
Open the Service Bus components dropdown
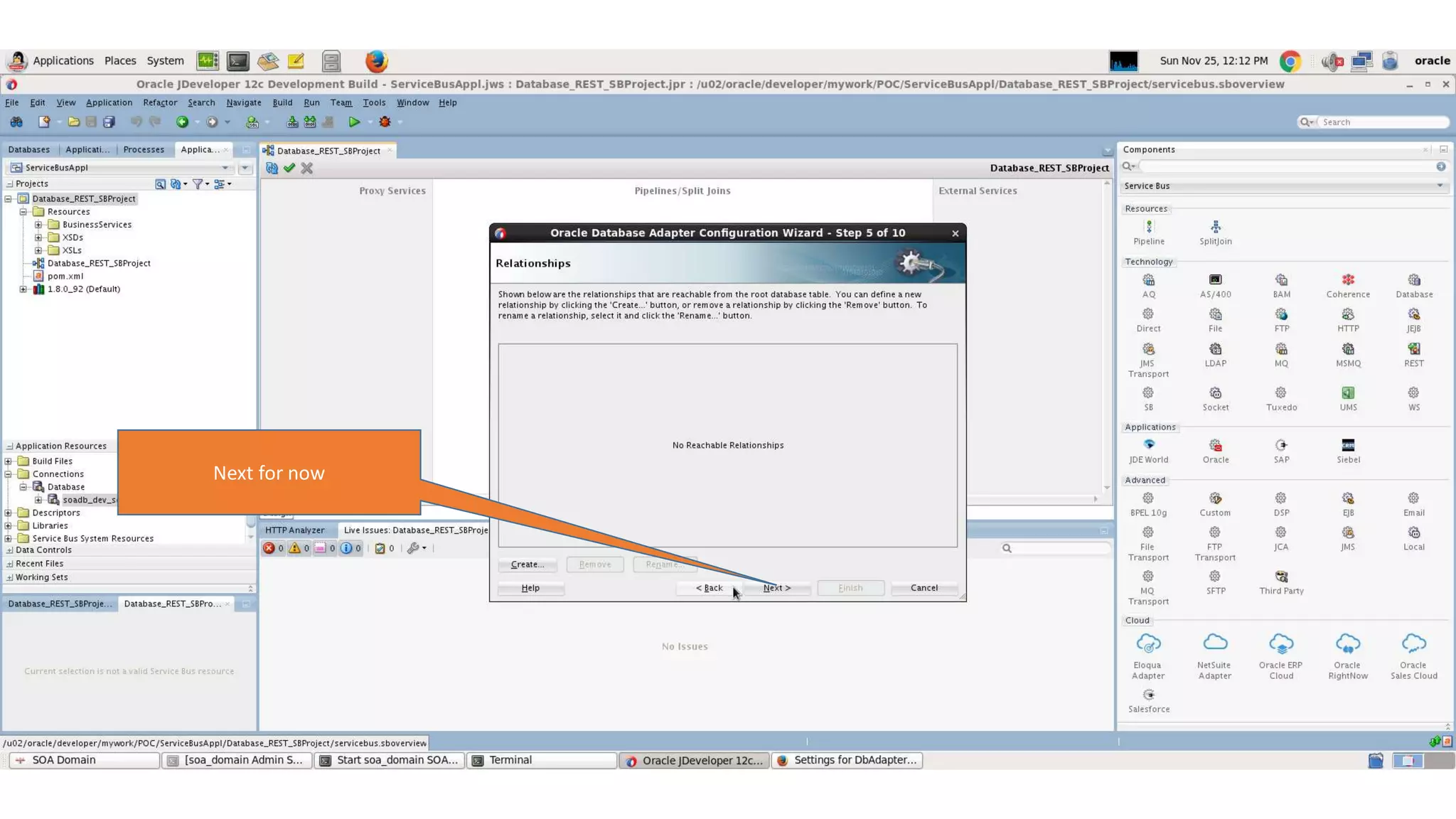tap(1440, 186)
